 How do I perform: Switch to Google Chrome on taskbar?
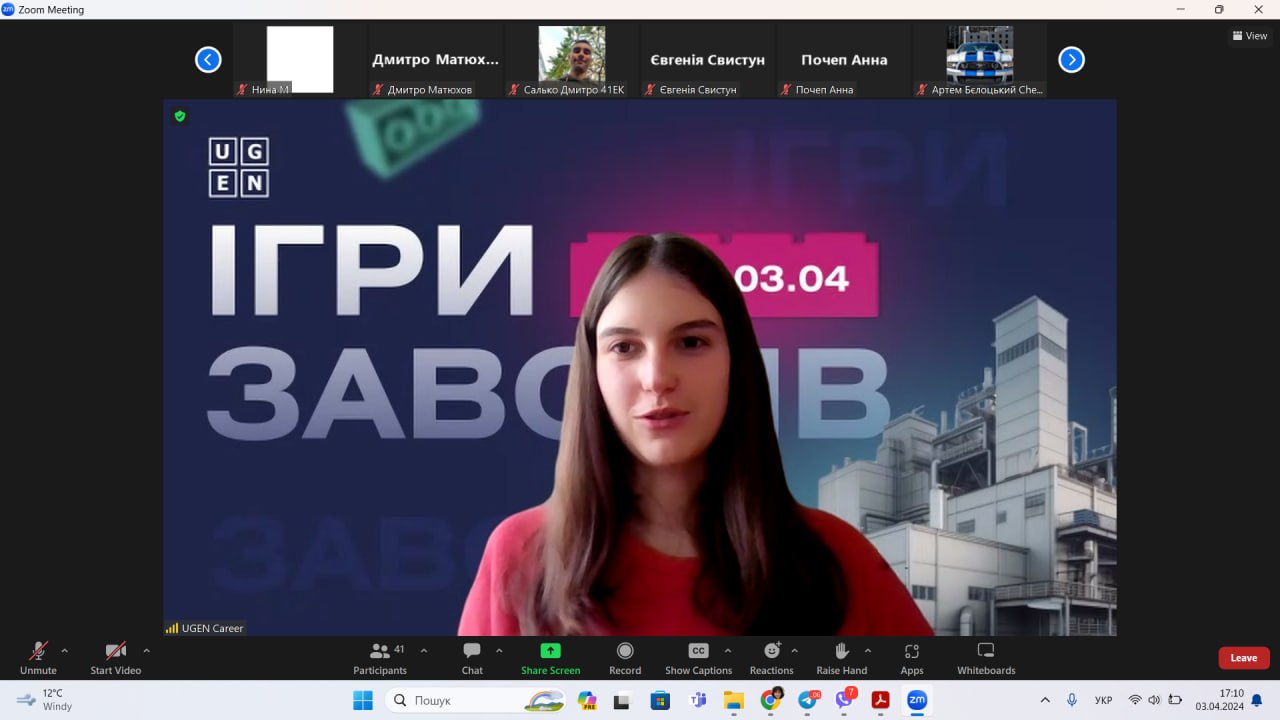pyautogui.click(x=771, y=700)
